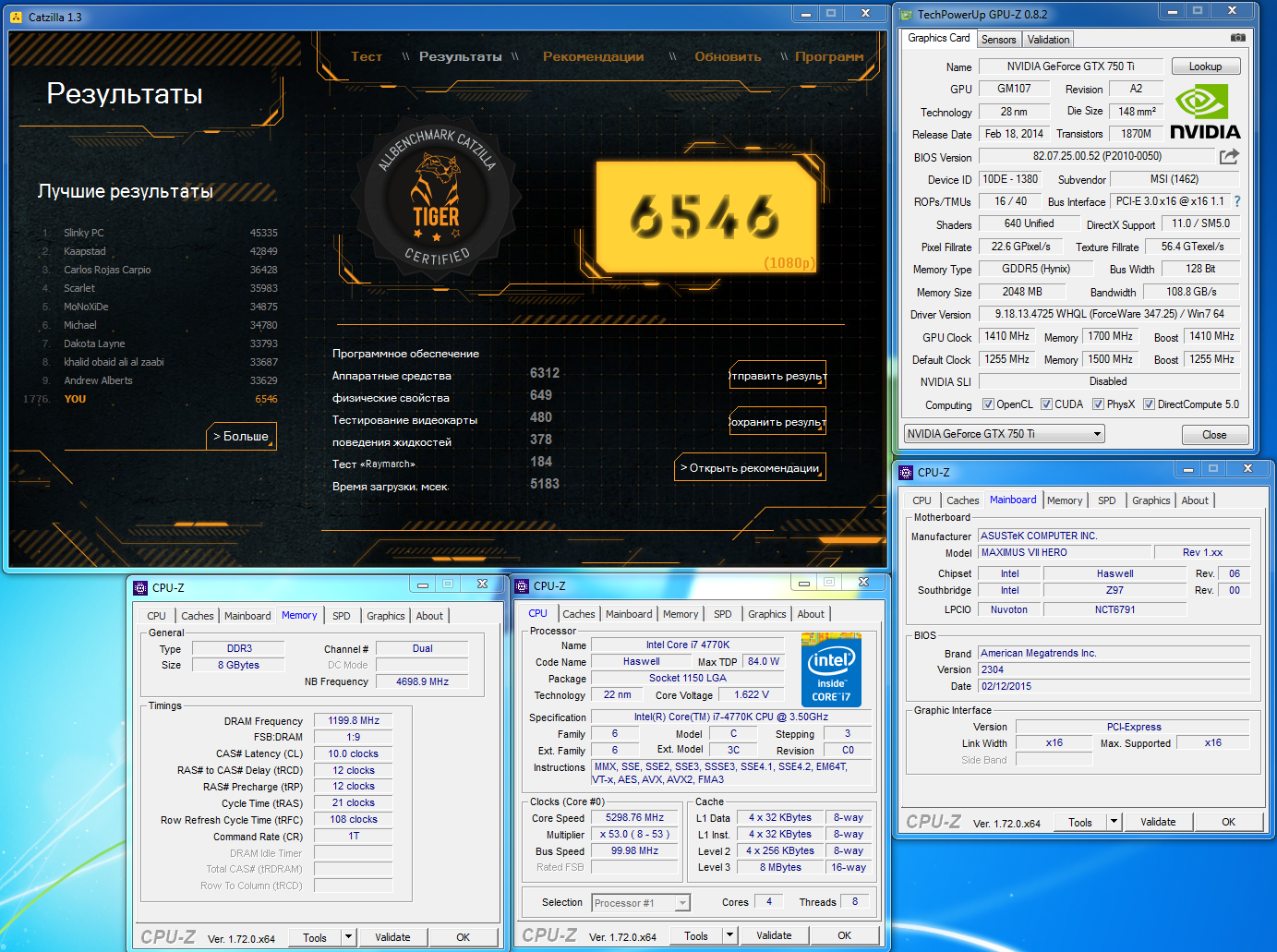
Task: Toggle the OpenCL checkbox in GPU-Z
Action: 988,404
